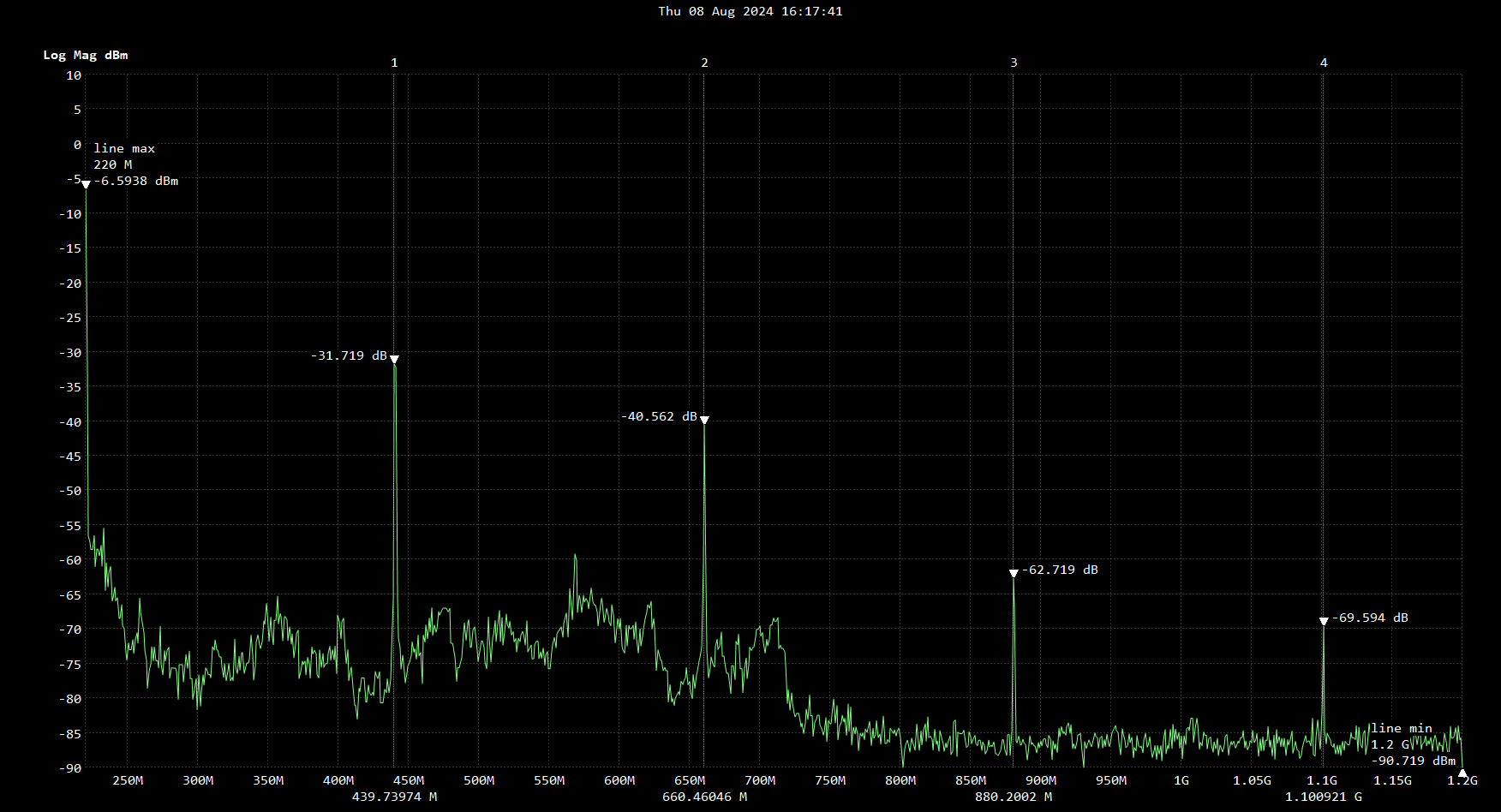Click the 1.100921 G frequency readout
1501x812 pixels.
[x=1323, y=797]
